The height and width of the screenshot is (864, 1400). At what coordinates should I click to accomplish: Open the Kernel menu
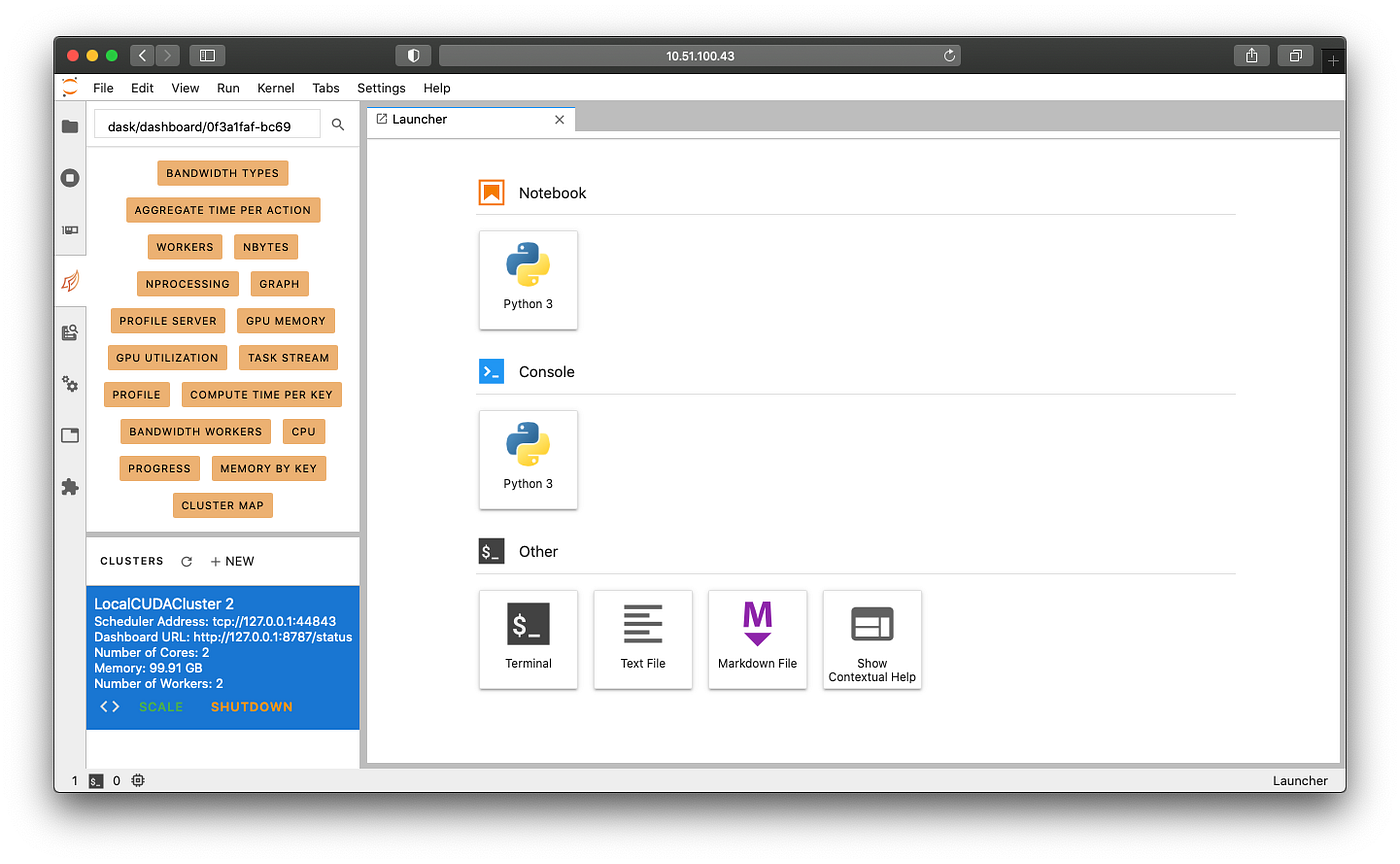pyautogui.click(x=275, y=88)
